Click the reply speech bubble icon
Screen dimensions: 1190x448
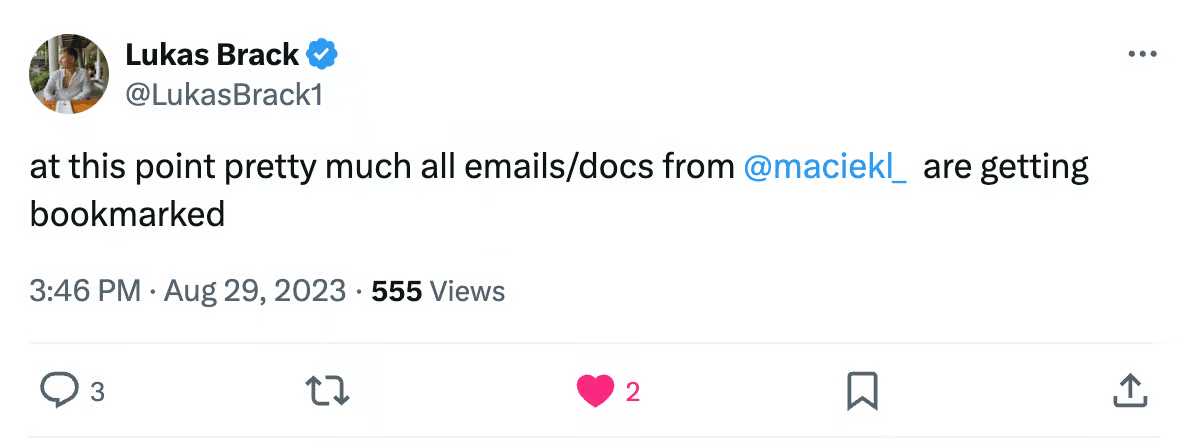(57, 391)
